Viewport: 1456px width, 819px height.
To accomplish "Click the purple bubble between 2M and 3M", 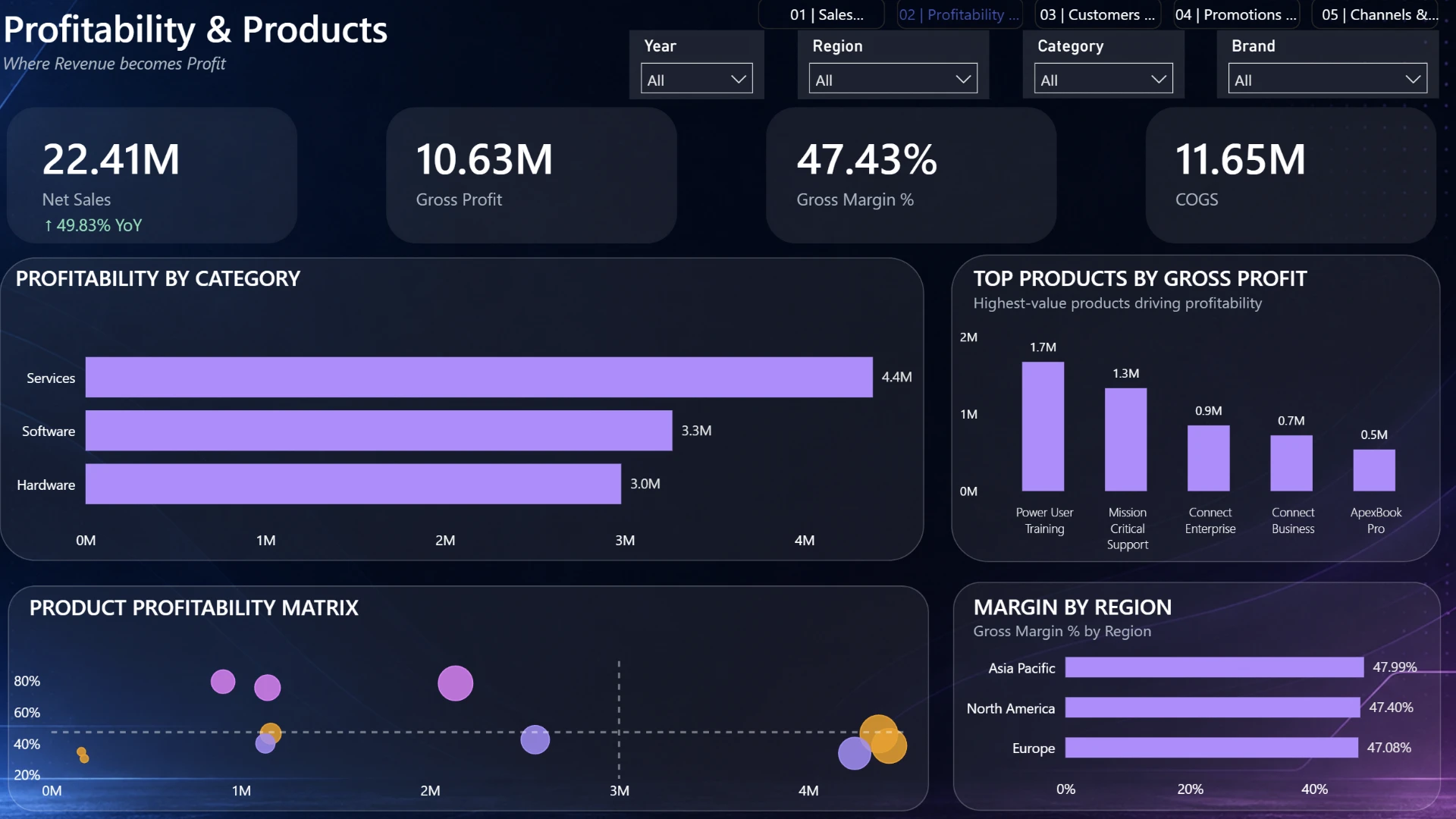I will point(535,739).
